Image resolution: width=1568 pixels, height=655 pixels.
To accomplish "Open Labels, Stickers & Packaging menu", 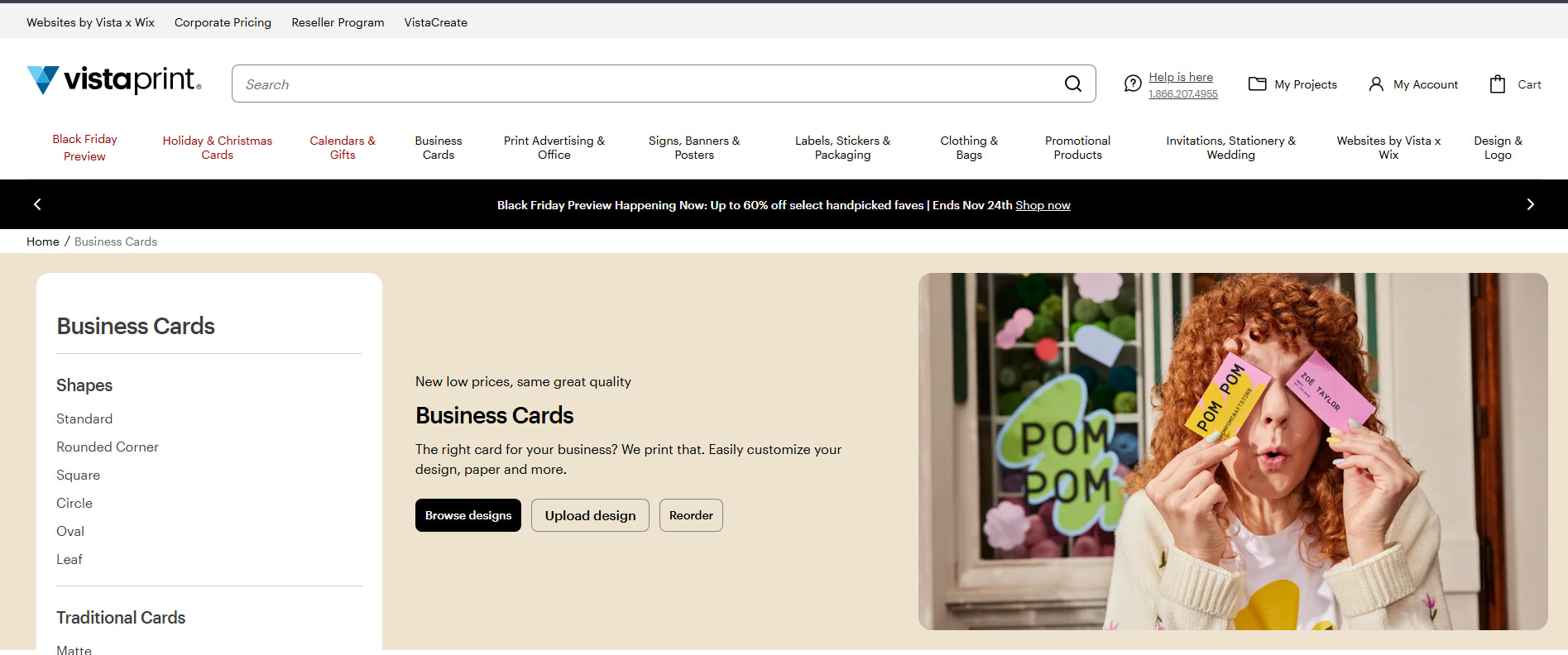I will pos(842,147).
